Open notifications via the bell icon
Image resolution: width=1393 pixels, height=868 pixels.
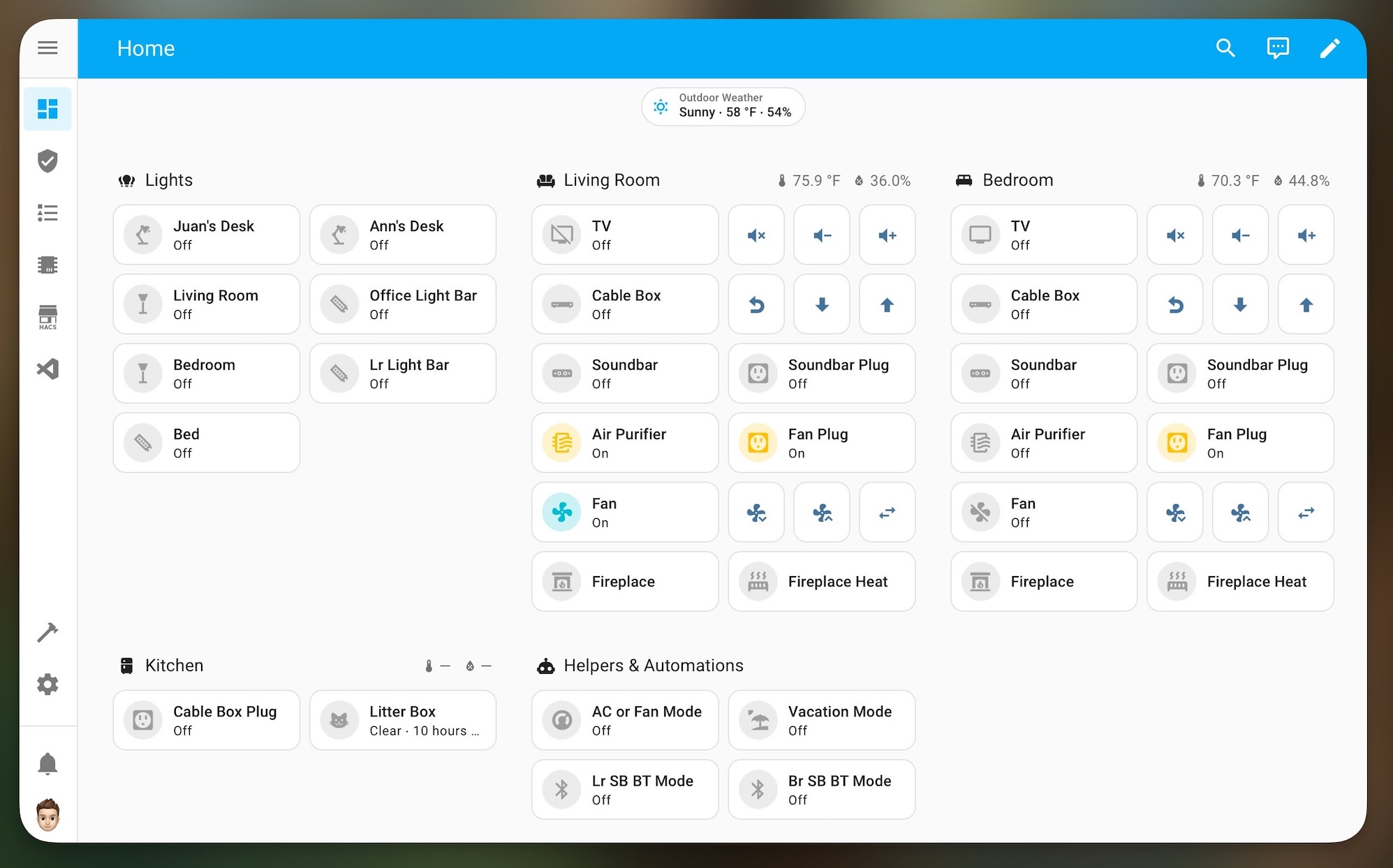tap(47, 763)
